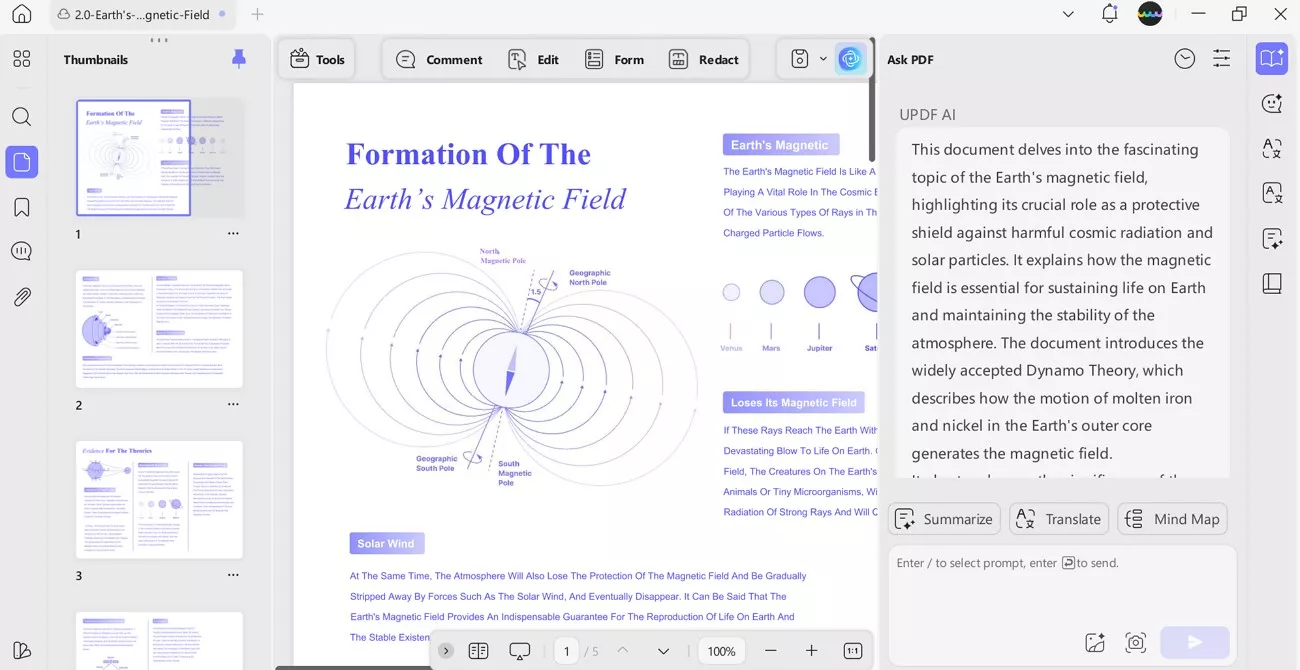Open the AI tools dropdown chevron in toolbar
The image size is (1300, 670).
pos(824,58)
